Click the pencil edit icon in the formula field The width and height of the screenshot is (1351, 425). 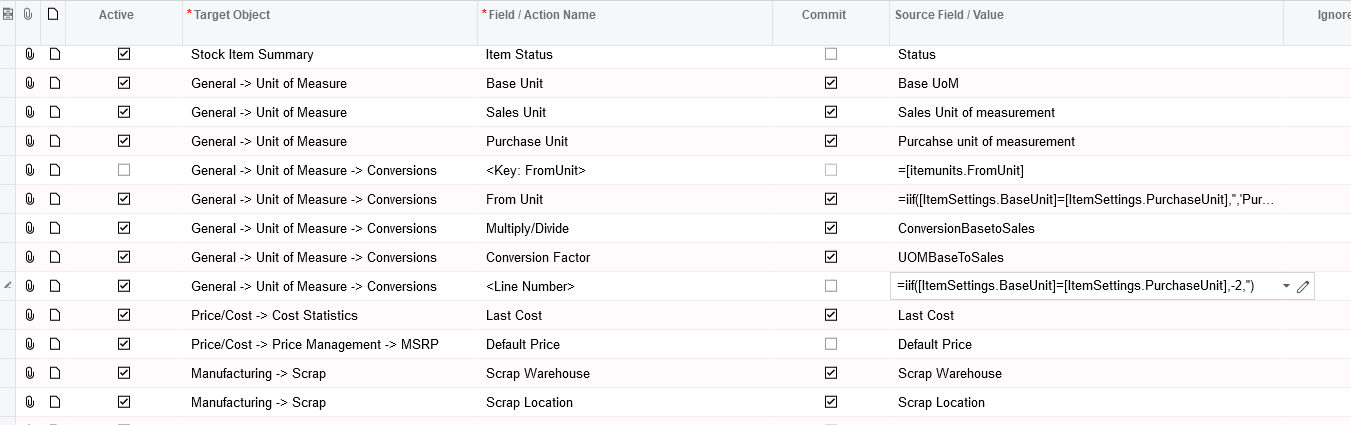click(1302, 287)
